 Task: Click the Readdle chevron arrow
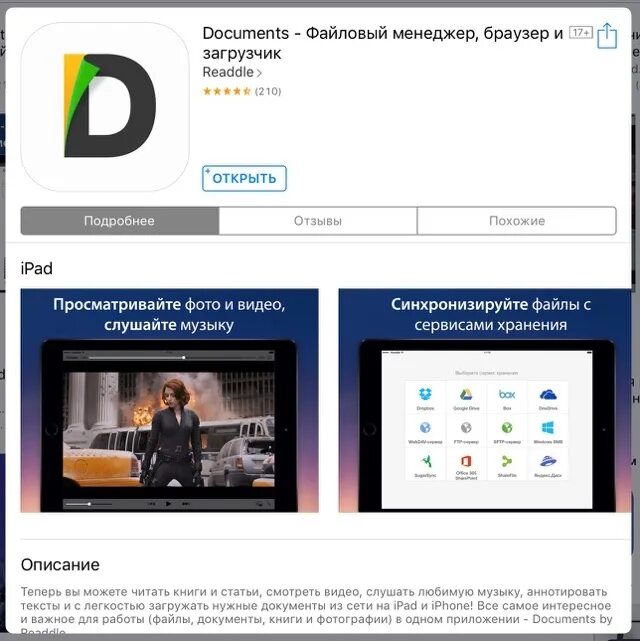click(259, 73)
